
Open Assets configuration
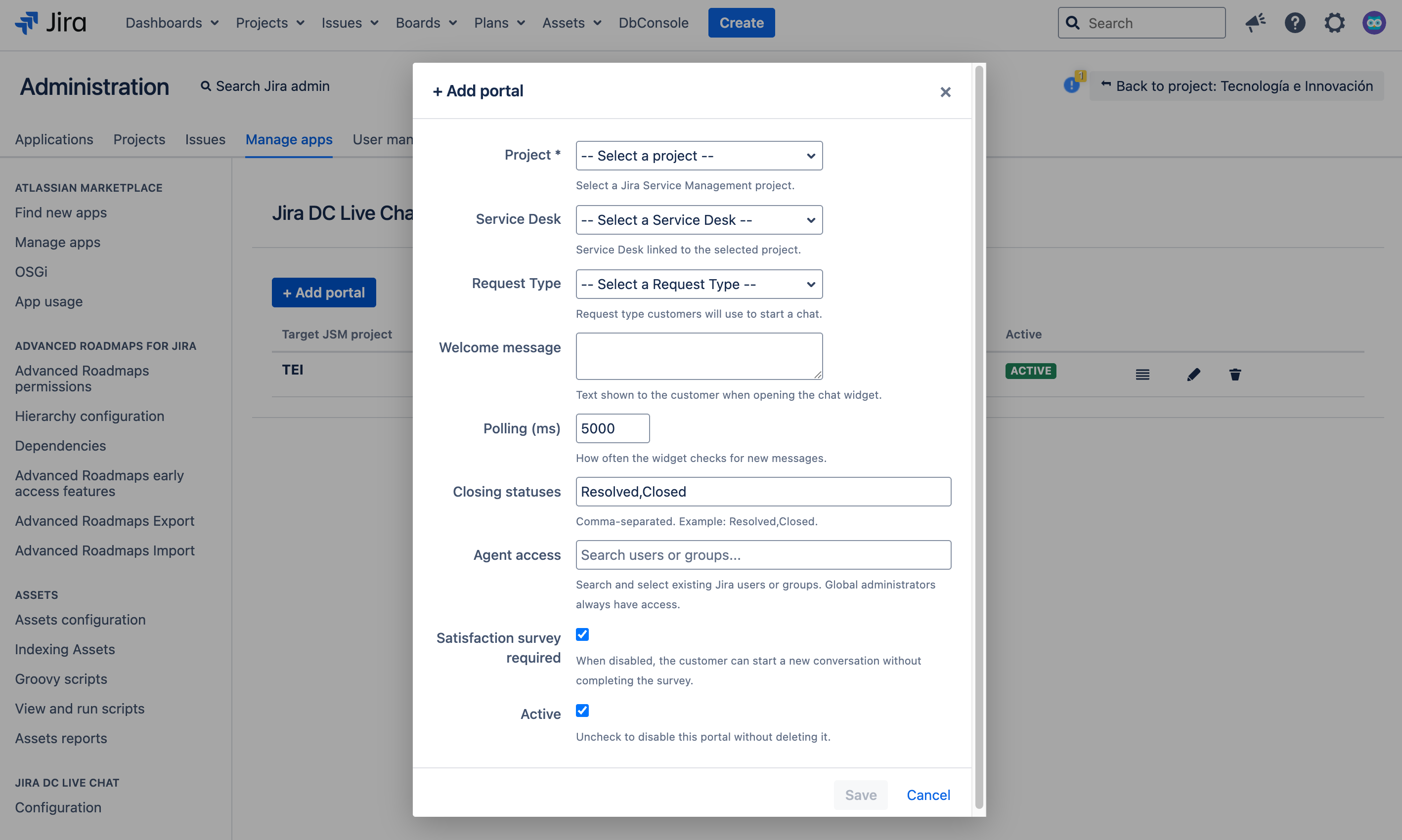pyautogui.click(x=80, y=620)
